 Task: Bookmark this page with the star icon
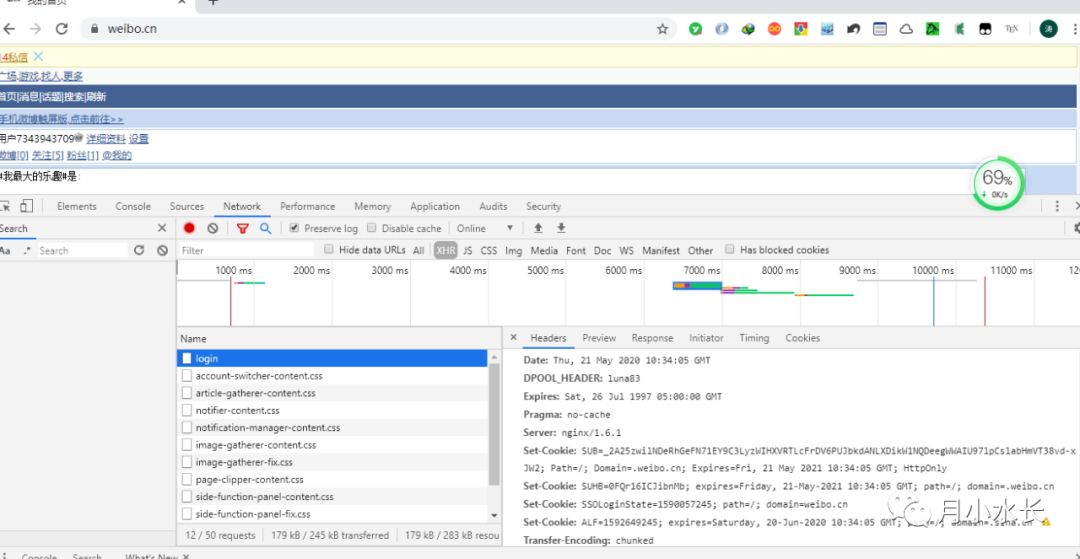coord(663,29)
